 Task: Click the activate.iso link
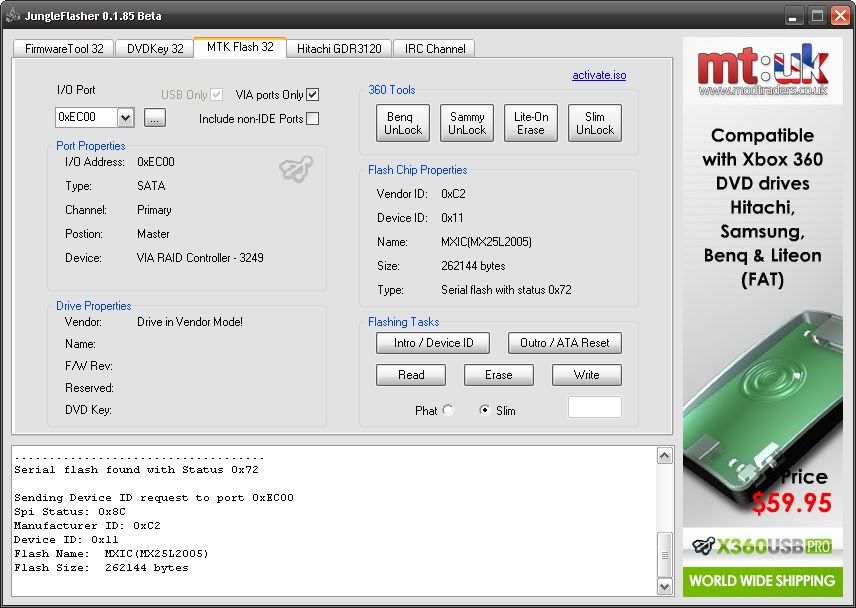599,75
